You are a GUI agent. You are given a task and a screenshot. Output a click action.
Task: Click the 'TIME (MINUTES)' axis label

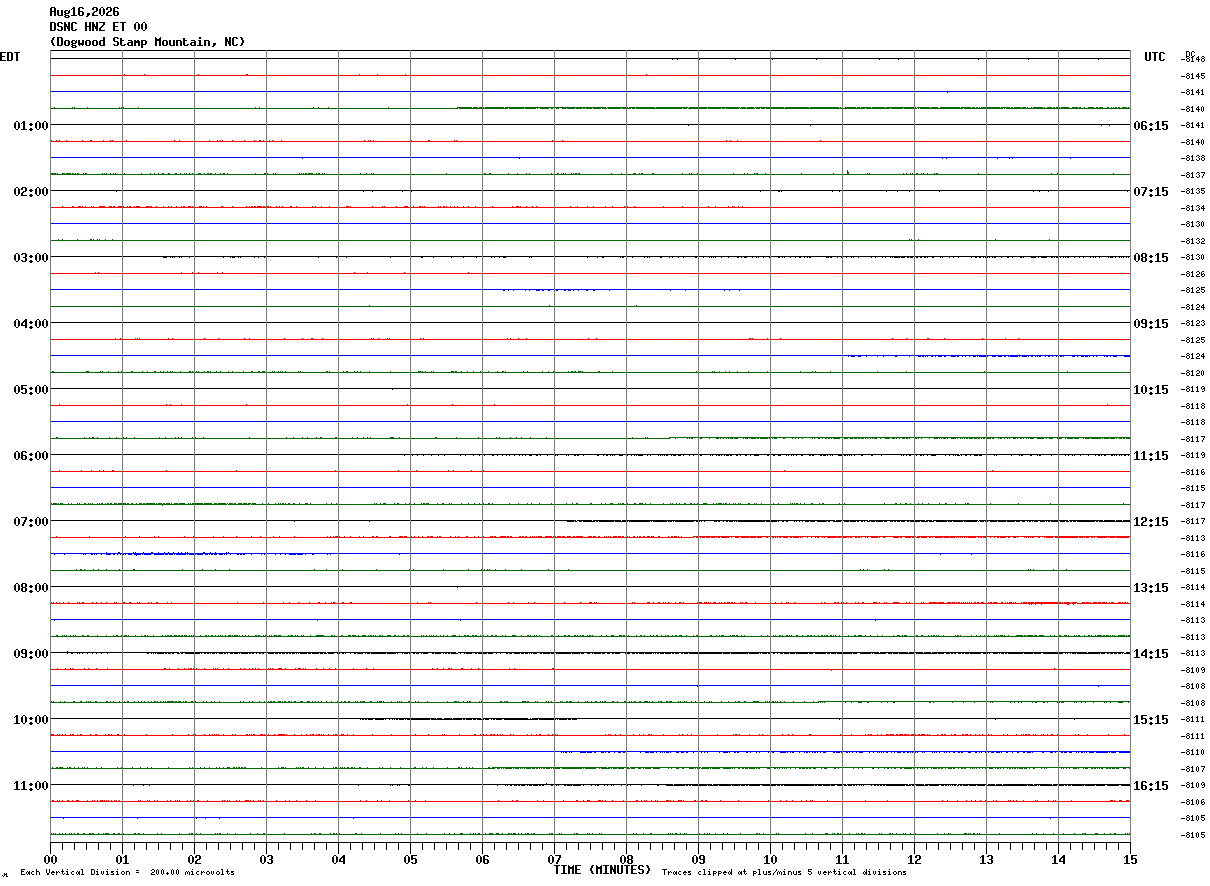click(602, 870)
